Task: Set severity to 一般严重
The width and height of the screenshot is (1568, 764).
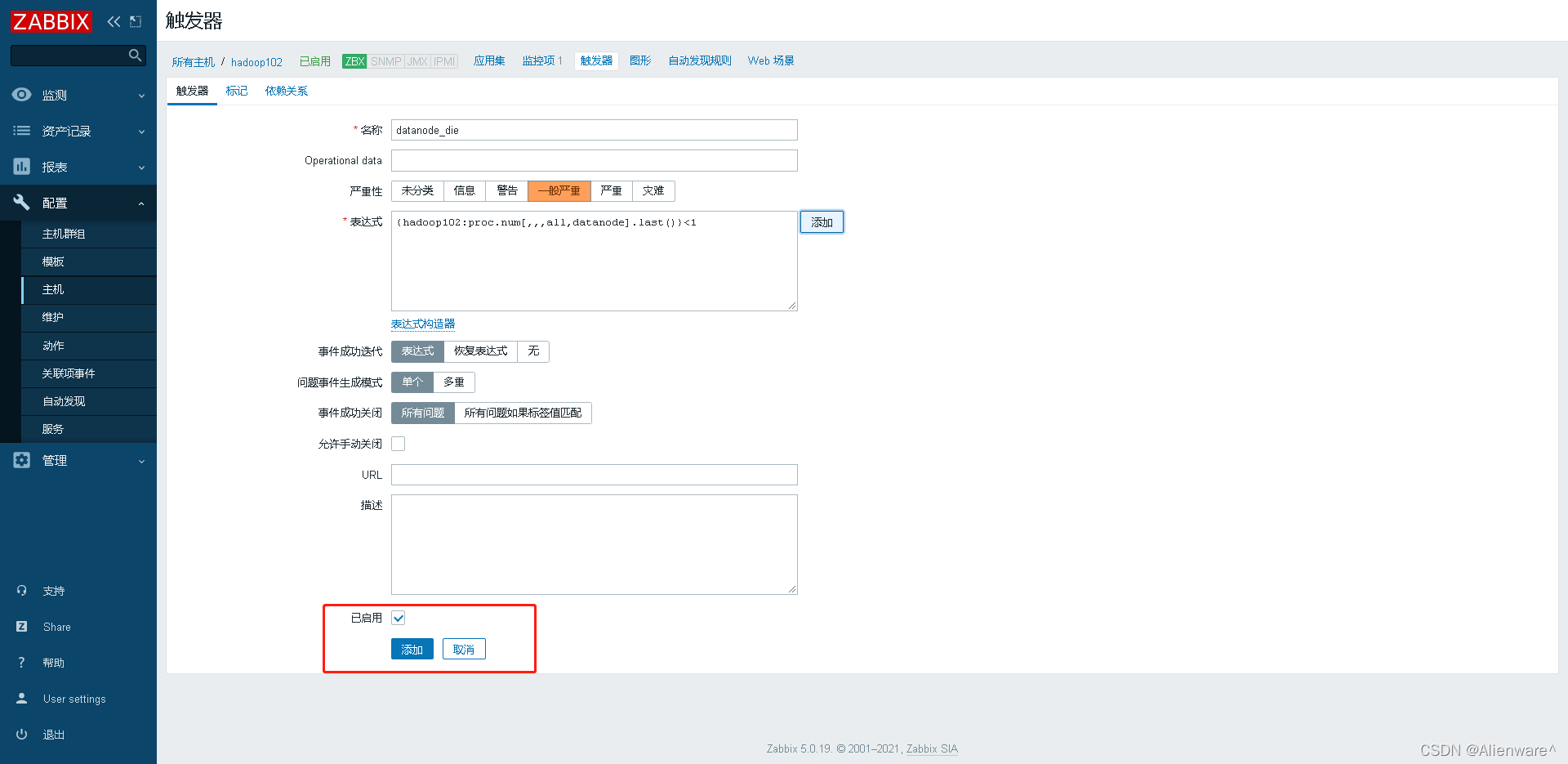Action: tap(559, 190)
